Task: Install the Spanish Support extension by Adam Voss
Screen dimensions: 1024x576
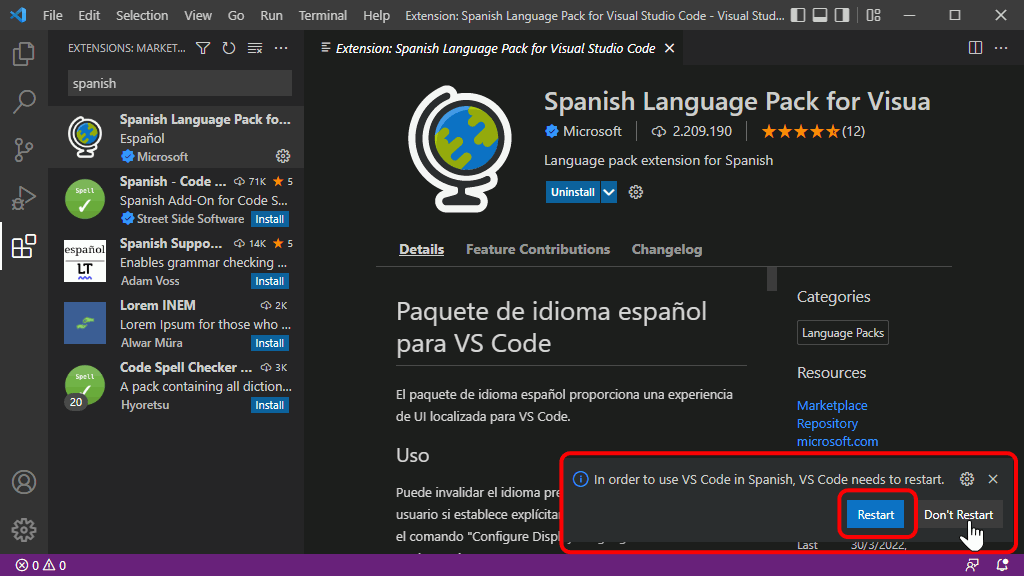Action: [x=270, y=281]
